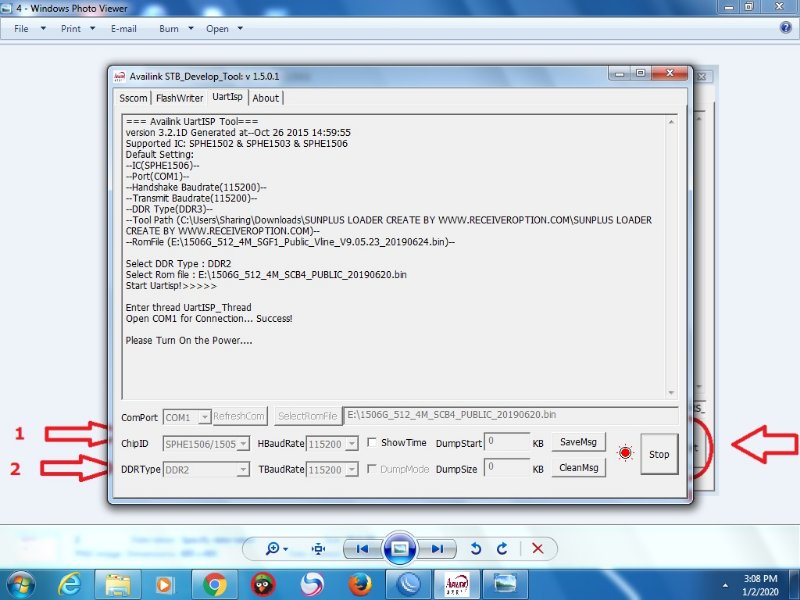Rotate the image clockwise
Screen dimensions: 800x600
pos(502,549)
